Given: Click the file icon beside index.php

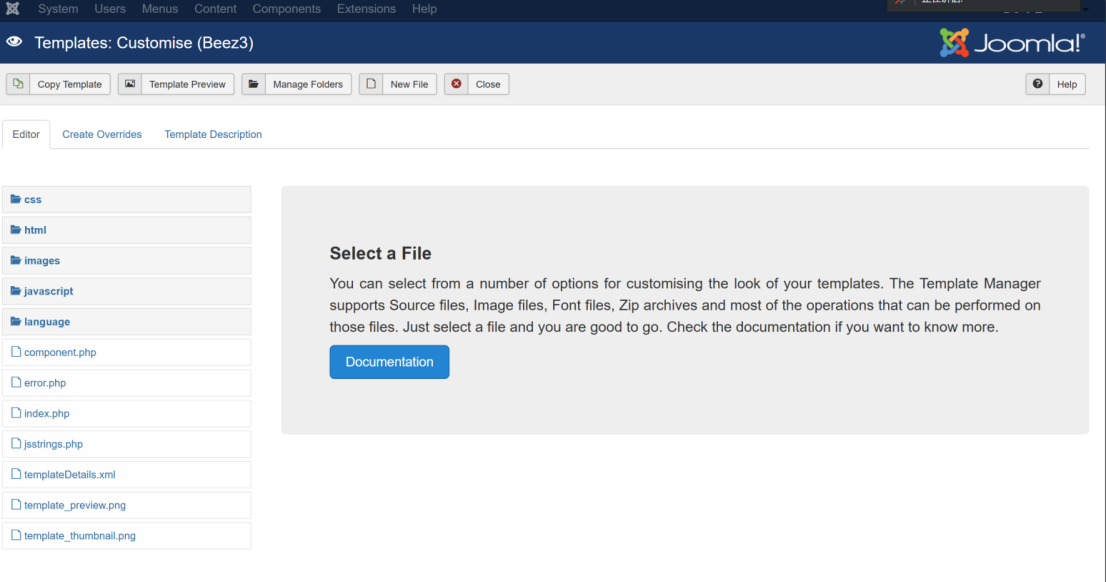Looking at the screenshot, I should [16, 413].
